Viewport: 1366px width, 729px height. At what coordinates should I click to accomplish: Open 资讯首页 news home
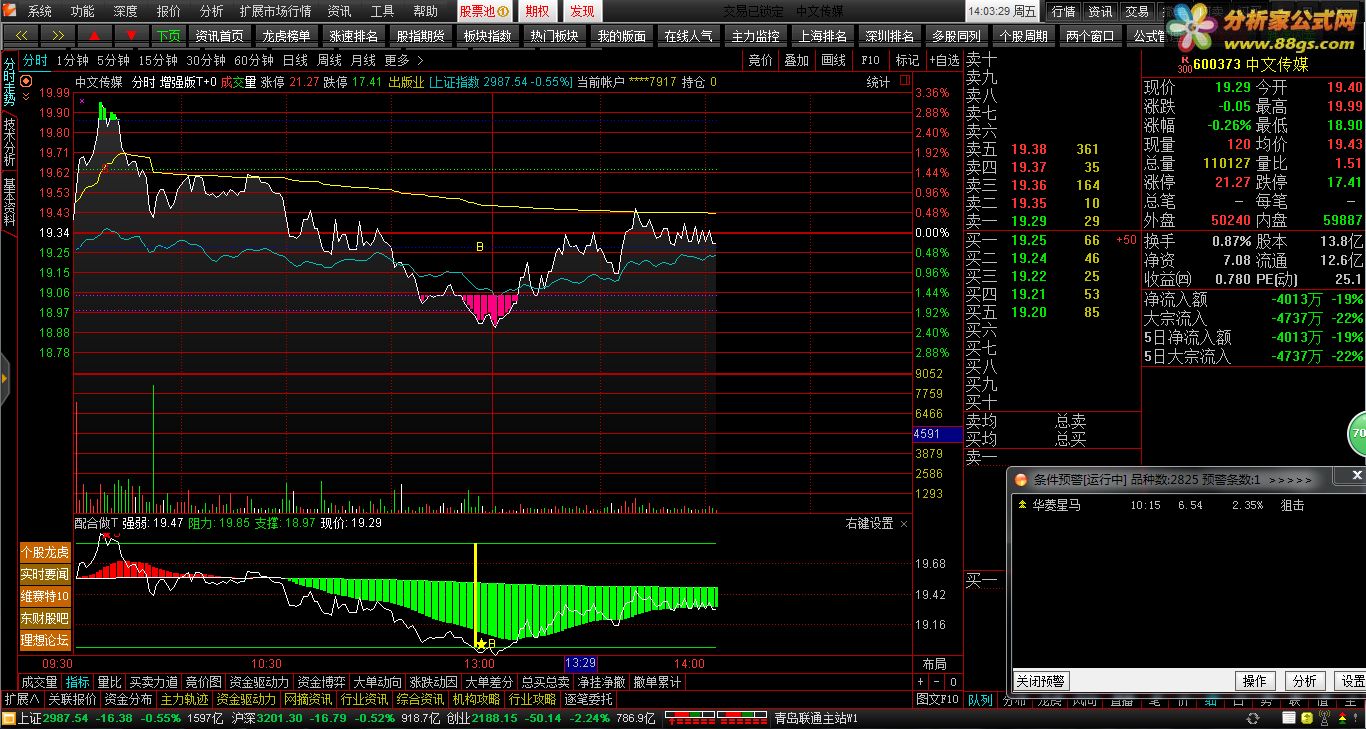[x=220, y=35]
